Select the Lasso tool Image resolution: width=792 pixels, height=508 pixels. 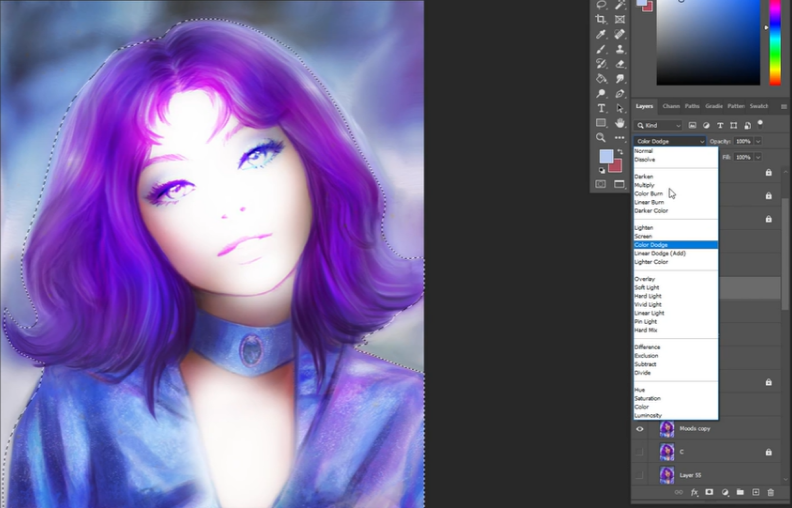pos(601,5)
